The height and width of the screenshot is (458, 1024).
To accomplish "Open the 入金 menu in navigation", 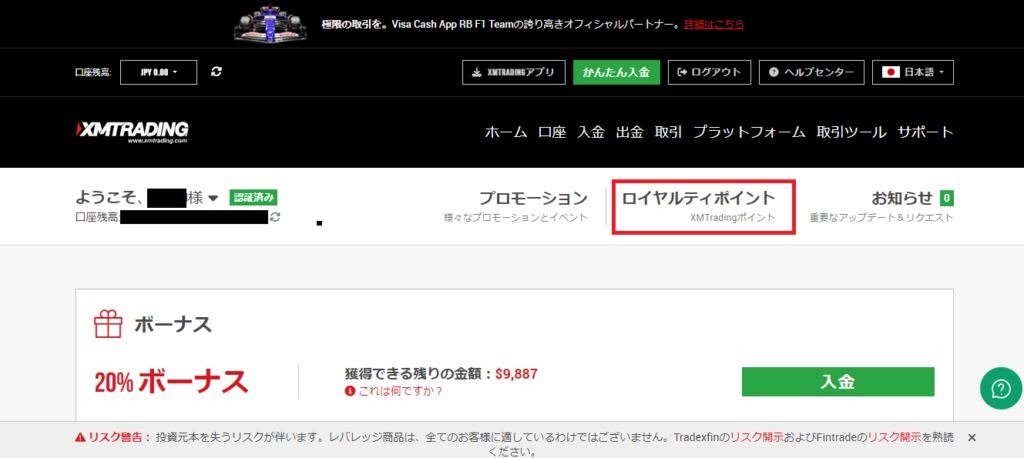I will tap(591, 132).
